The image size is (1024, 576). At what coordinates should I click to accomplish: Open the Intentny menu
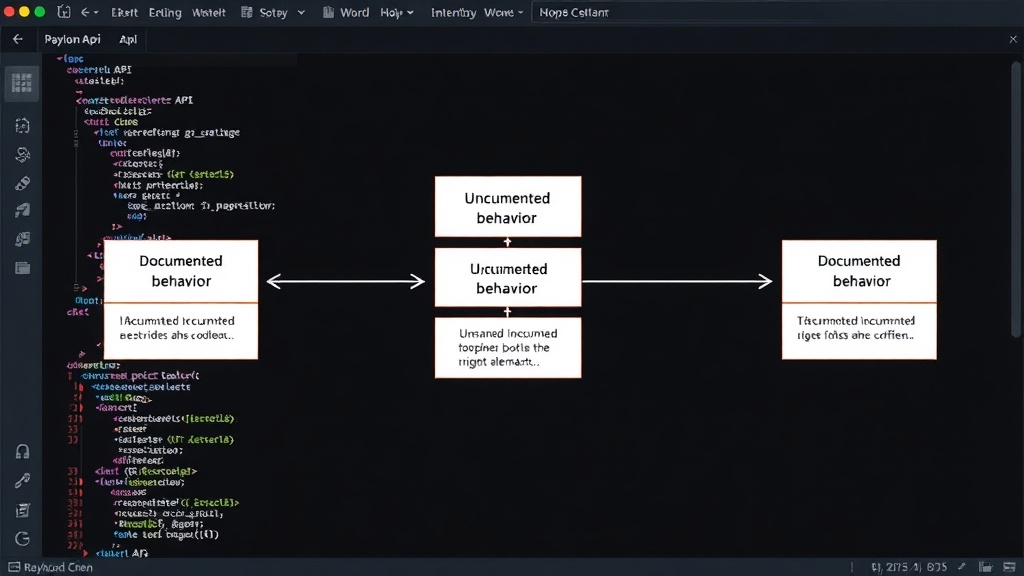coord(453,12)
